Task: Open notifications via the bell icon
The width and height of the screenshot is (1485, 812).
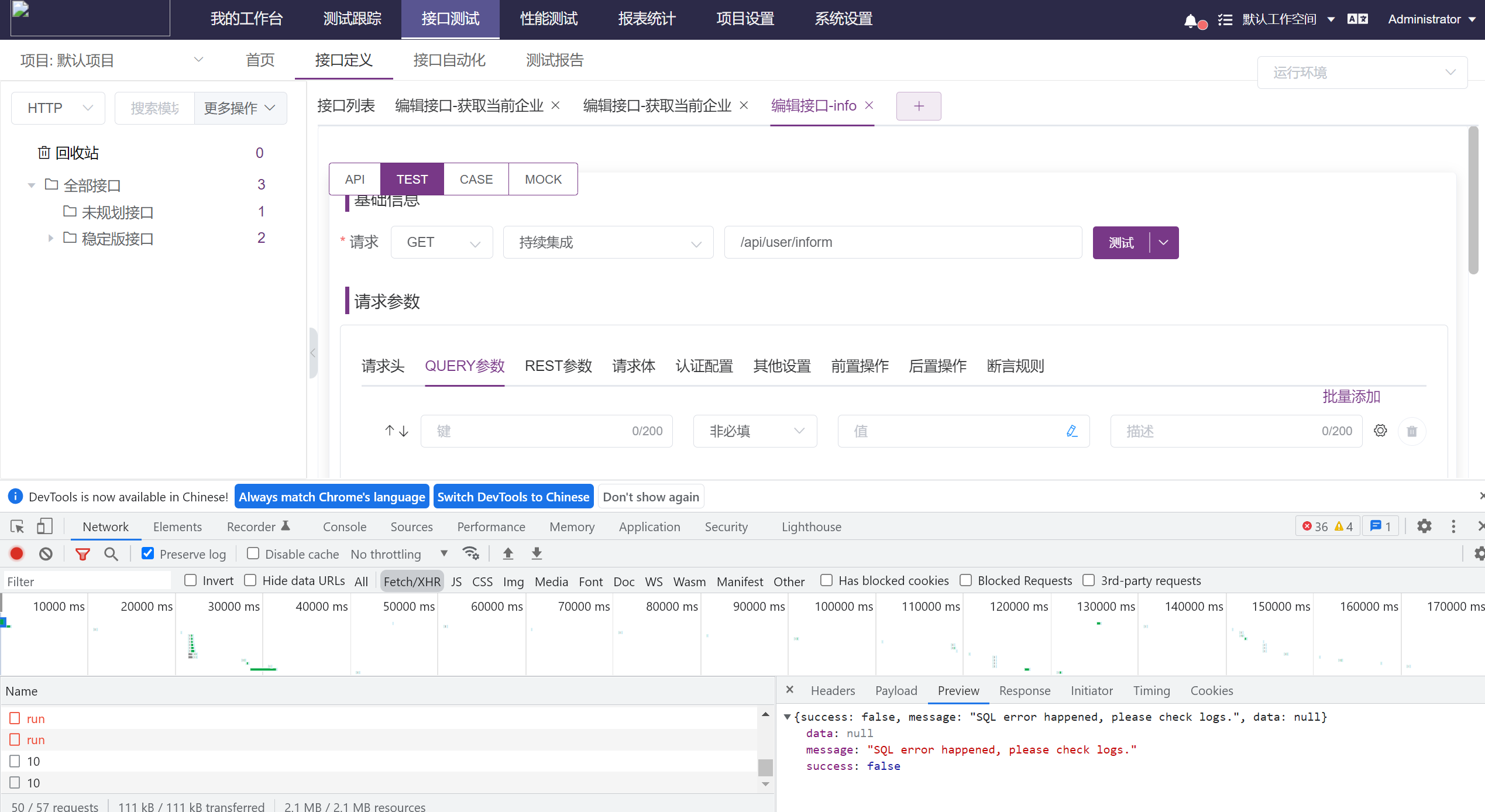Action: click(x=1191, y=19)
